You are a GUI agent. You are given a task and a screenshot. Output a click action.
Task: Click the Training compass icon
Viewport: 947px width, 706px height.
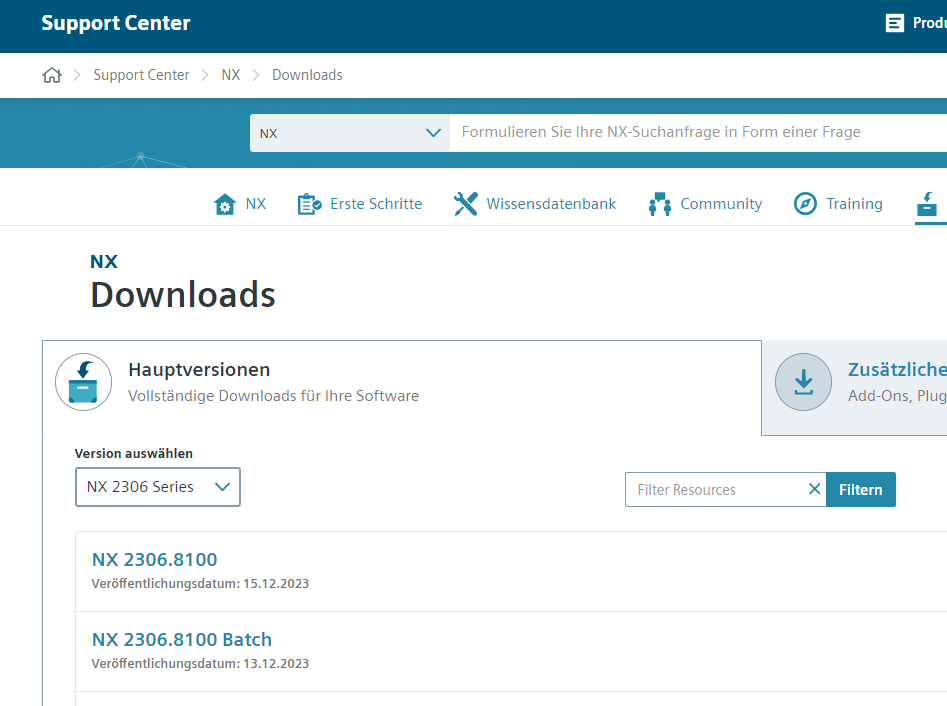805,204
